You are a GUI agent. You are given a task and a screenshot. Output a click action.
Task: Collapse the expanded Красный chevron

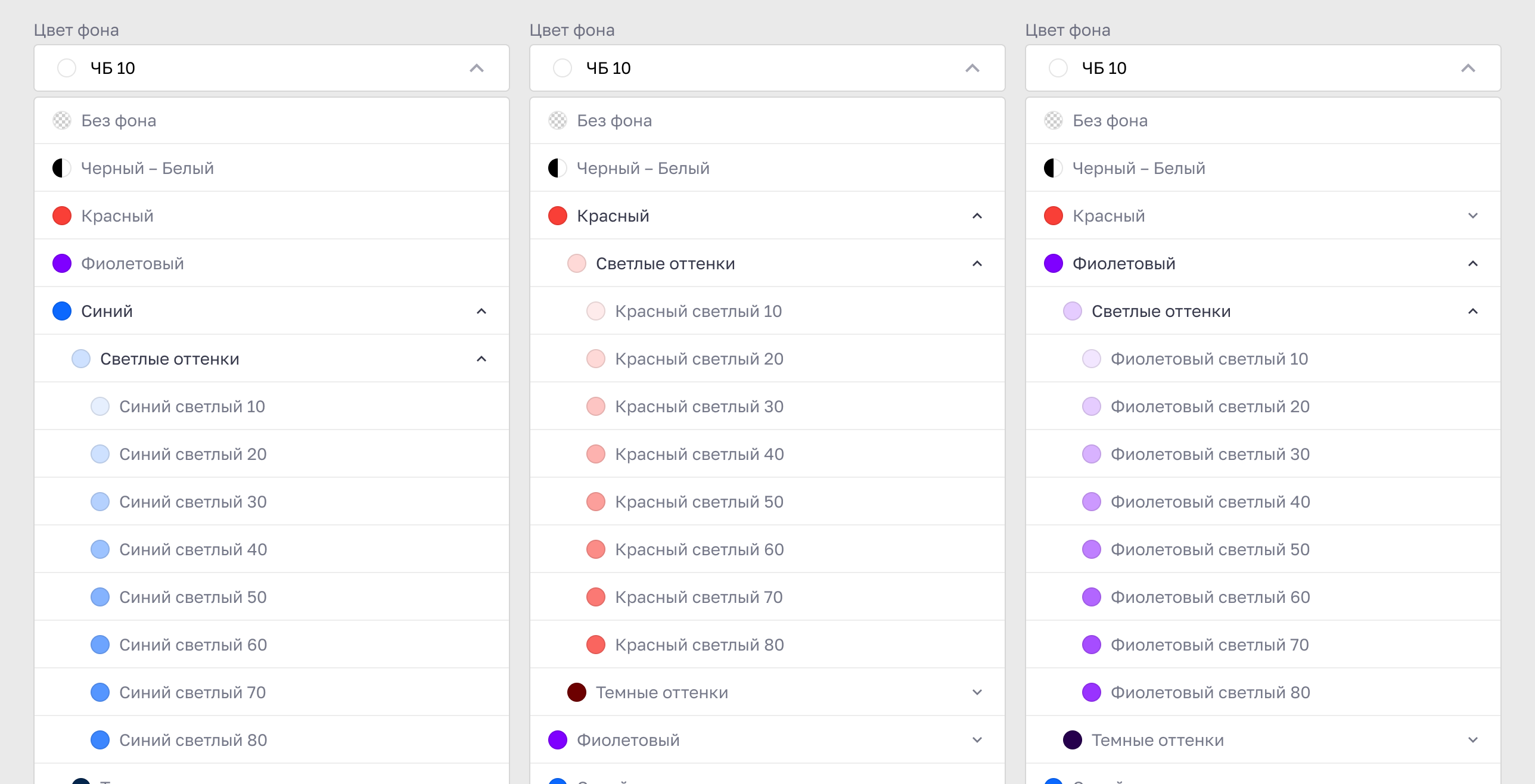[x=977, y=216]
